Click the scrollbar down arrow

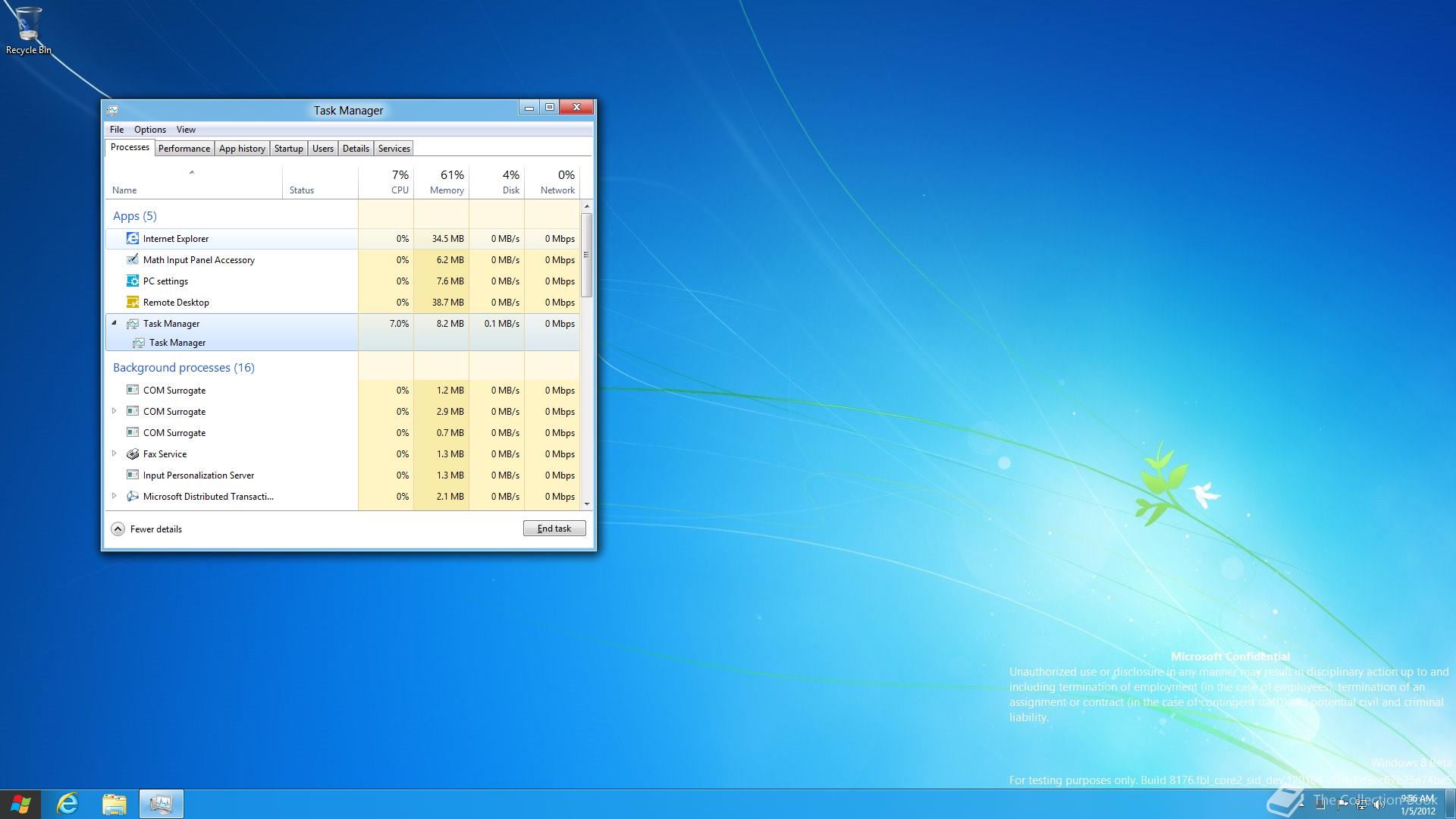point(586,504)
